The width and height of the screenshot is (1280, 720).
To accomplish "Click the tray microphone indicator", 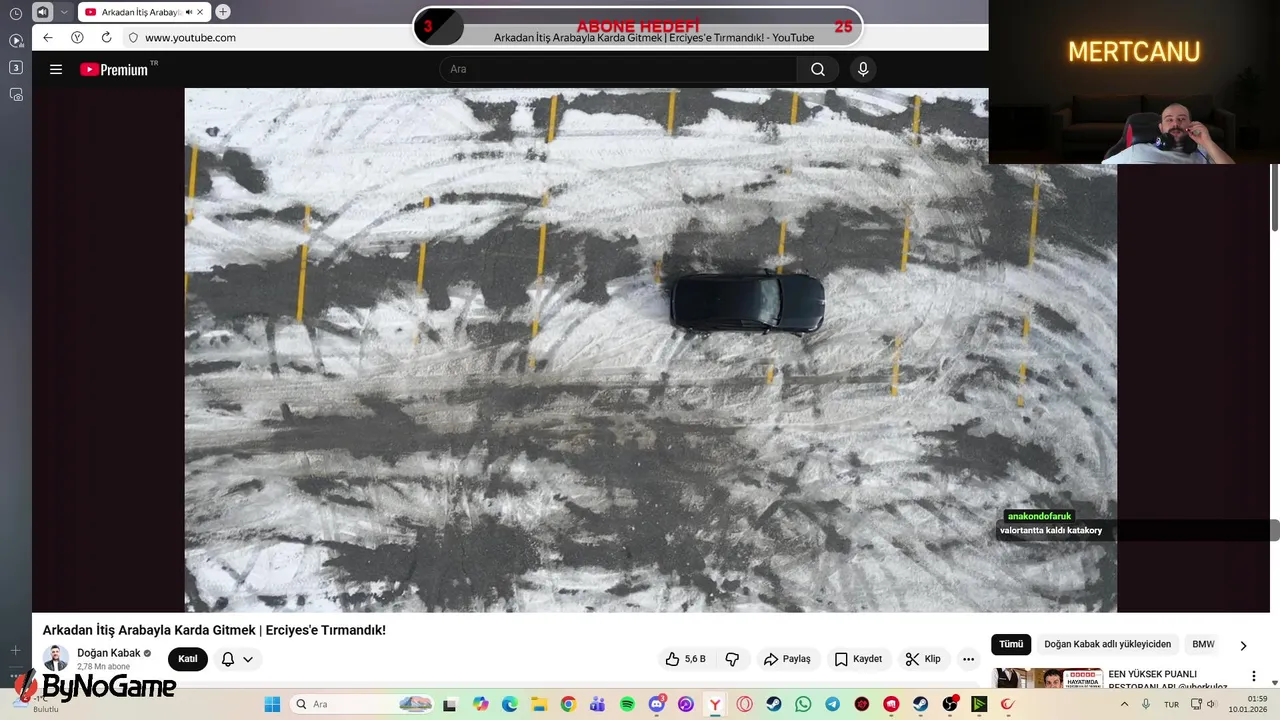I will 1146,704.
